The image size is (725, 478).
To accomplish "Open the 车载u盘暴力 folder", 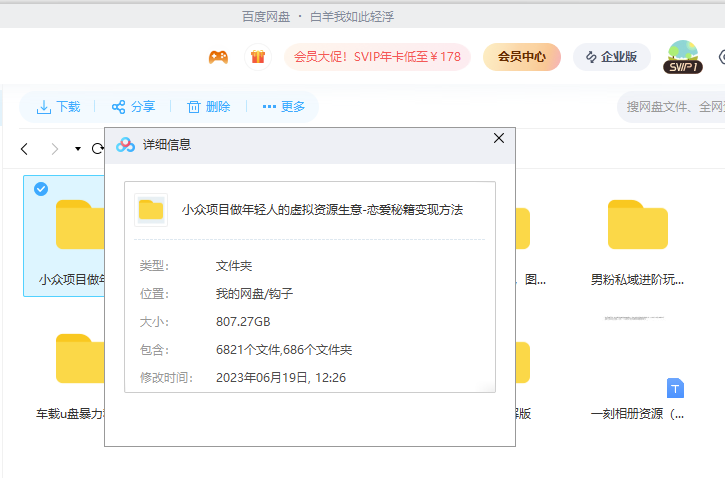I will [80, 359].
